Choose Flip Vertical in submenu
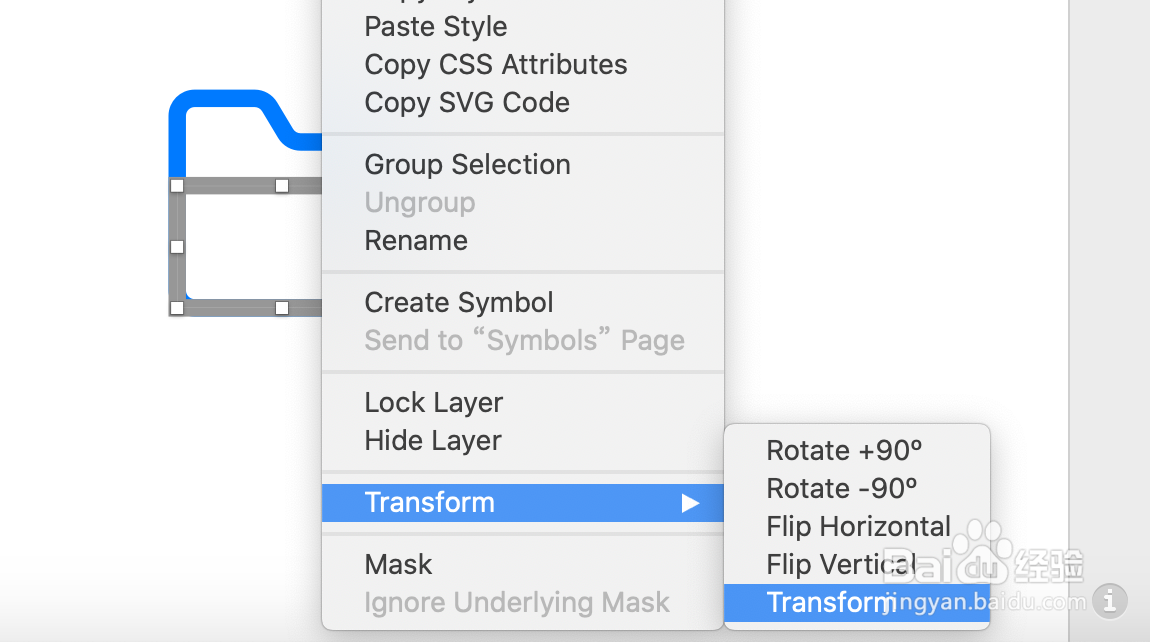This screenshot has width=1150, height=642. pos(840,565)
